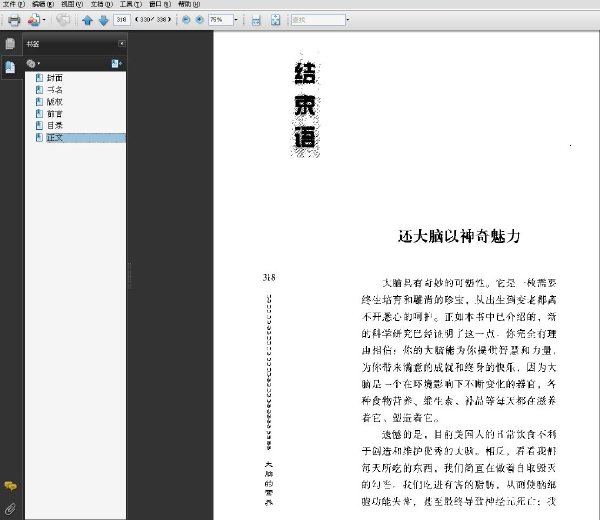
Task: Click the new bookmark icon
Action: (116, 64)
